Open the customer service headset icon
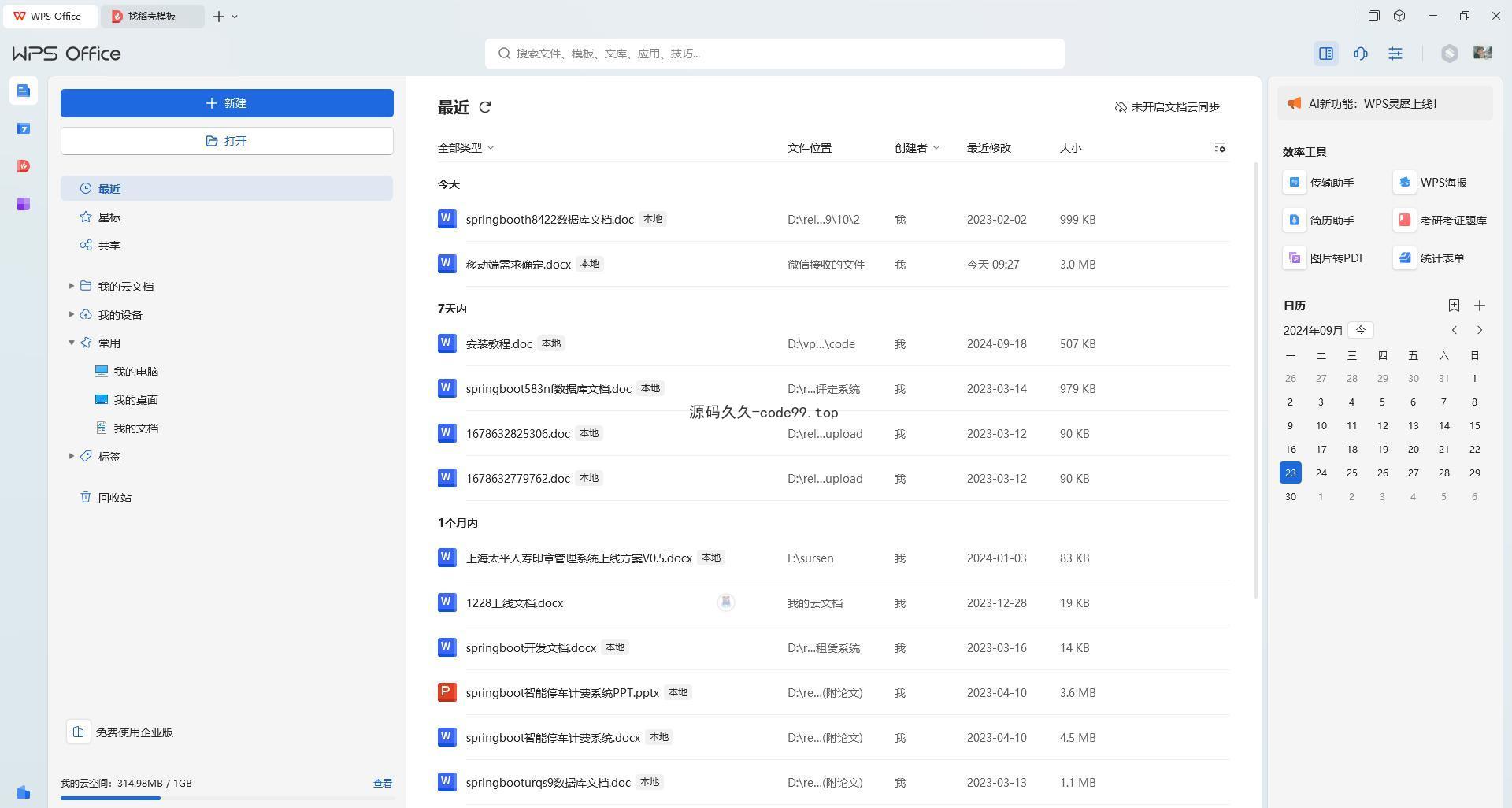 [1361, 54]
